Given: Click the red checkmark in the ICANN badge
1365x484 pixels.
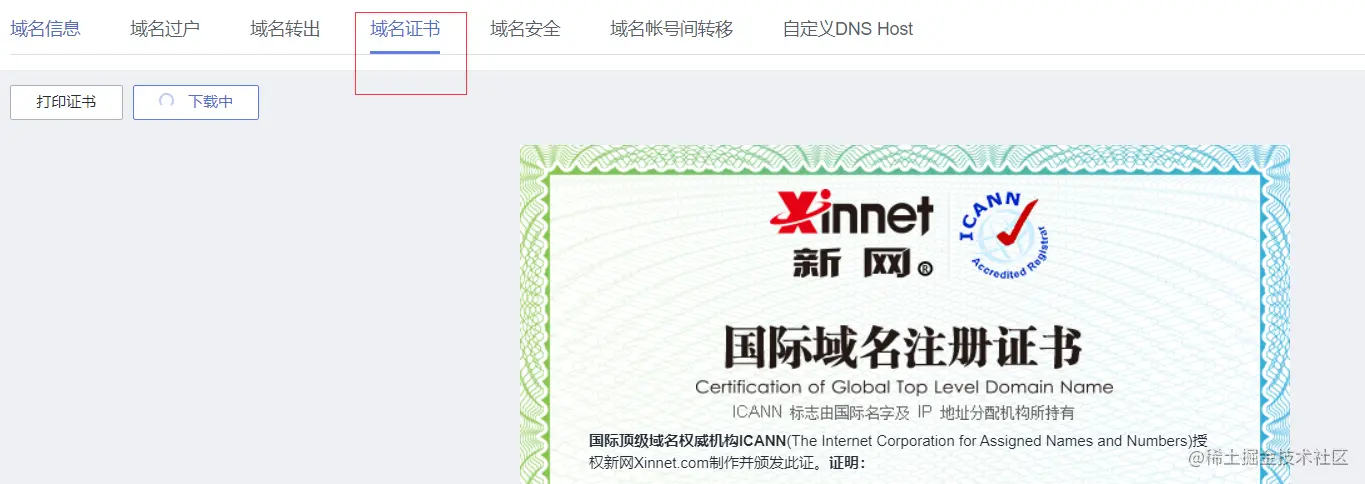Looking at the screenshot, I should [1017, 223].
